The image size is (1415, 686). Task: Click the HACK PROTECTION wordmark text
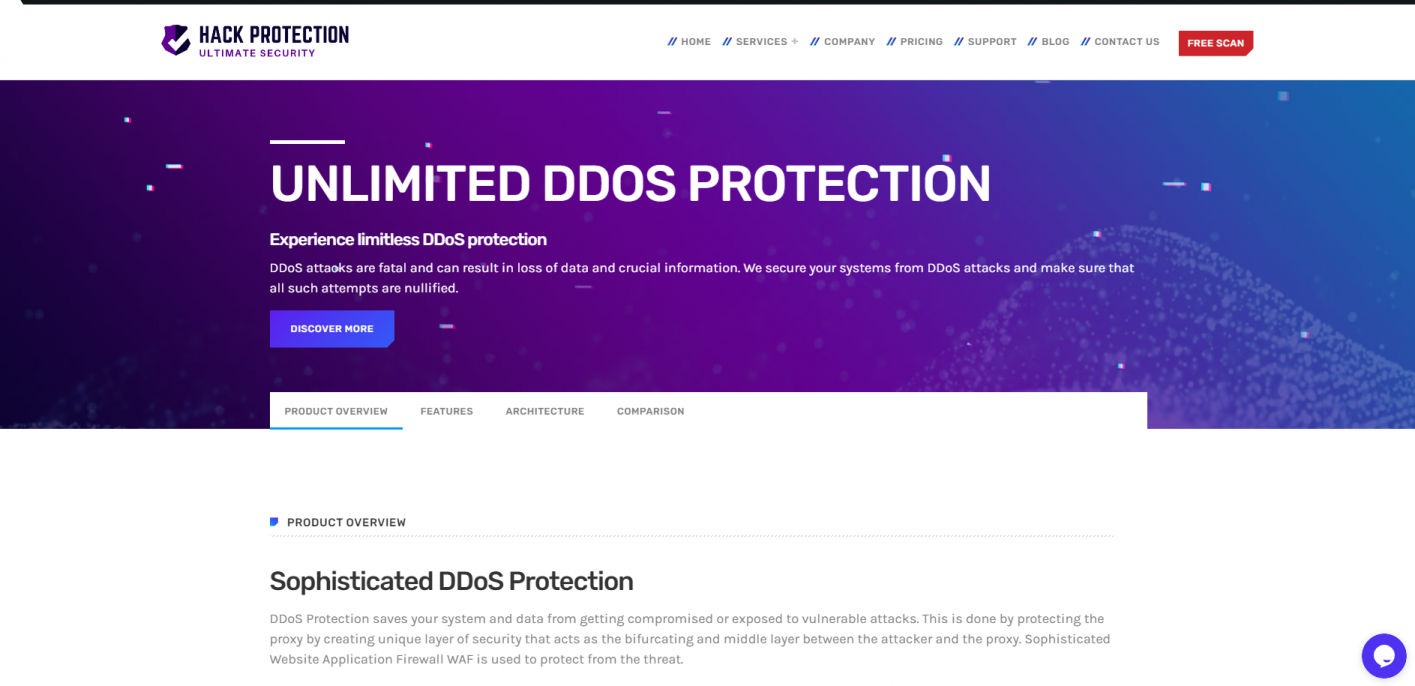[x=272, y=36]
